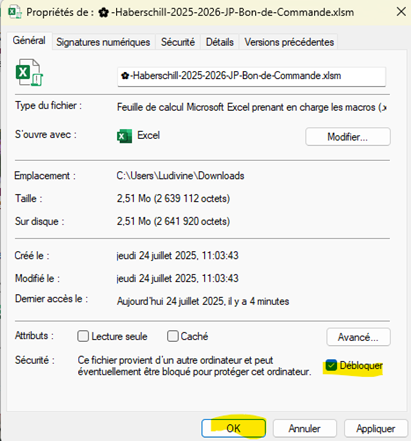The image size is (411, 441).
Task: Click the large Excel macro workbook icon
Action: [29, 72]
